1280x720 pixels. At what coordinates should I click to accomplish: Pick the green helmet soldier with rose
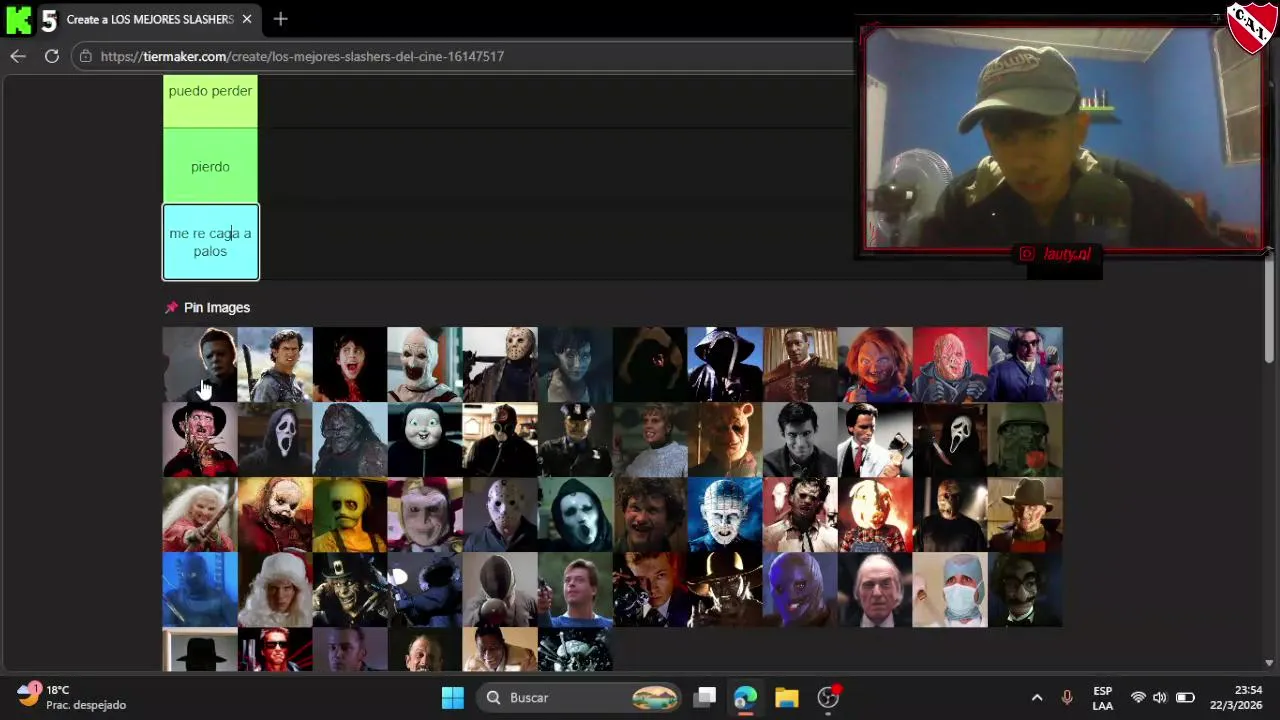coord(1025,439)
